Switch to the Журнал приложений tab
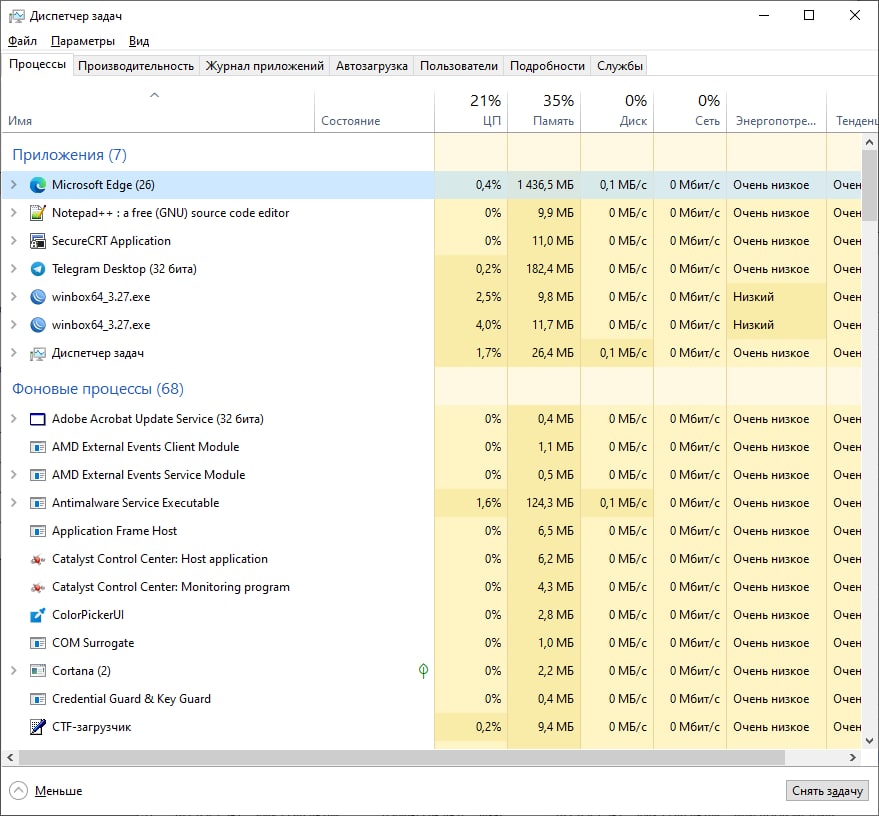 (265, 66)
